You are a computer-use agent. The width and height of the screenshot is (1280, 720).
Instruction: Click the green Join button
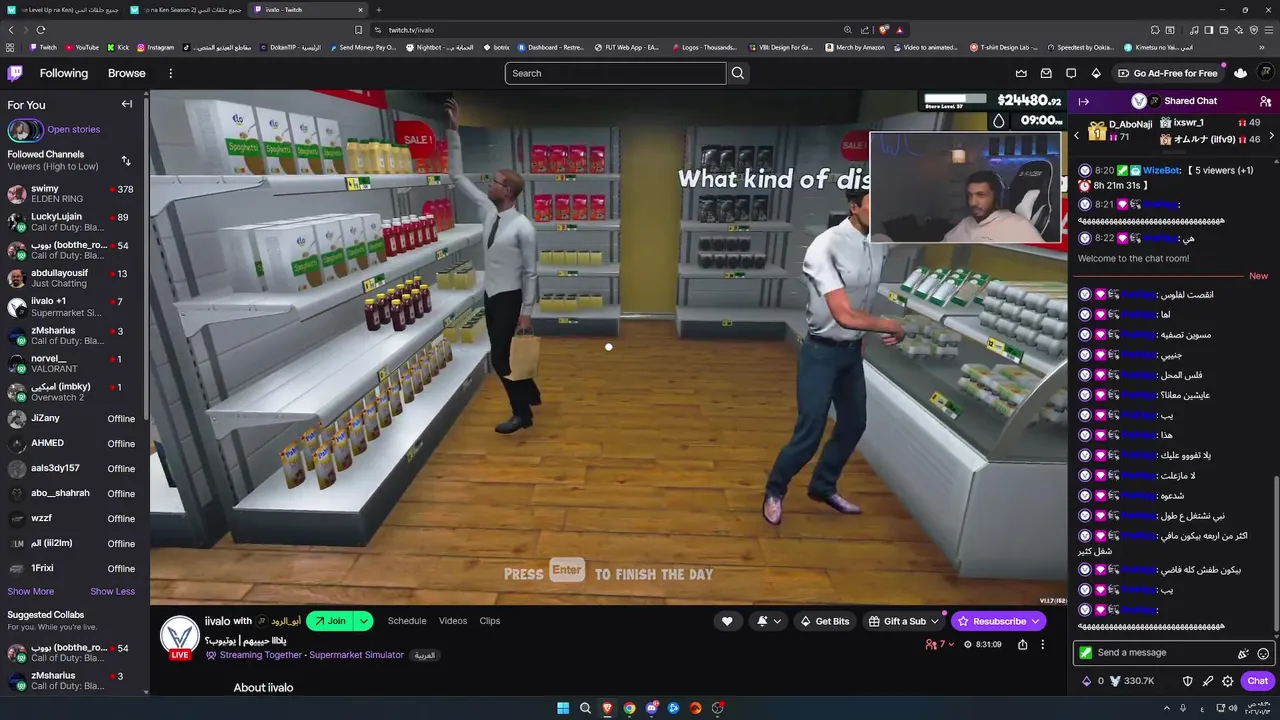pyautogui.click(x=330, y=621)
